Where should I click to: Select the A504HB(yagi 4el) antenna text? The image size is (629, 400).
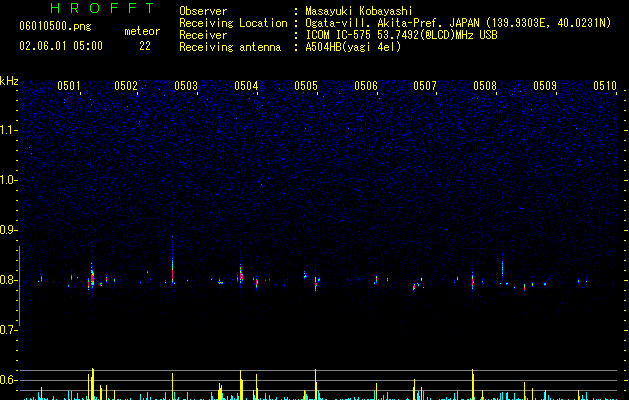pyautogui.click(x=353, y=47)
